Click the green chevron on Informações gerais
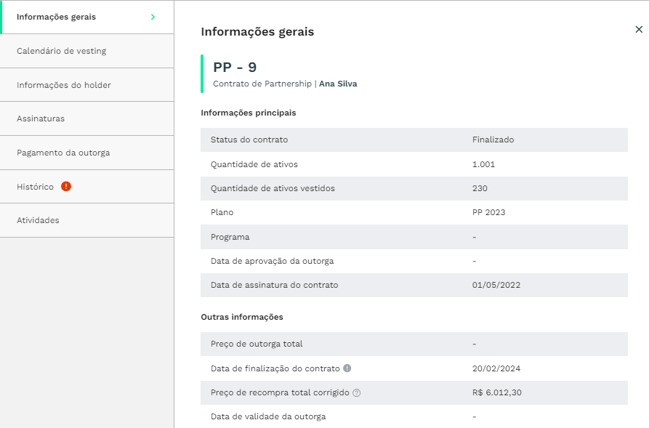Image resolution: width=649 pixels, height=428 pixels. point(153,17)
